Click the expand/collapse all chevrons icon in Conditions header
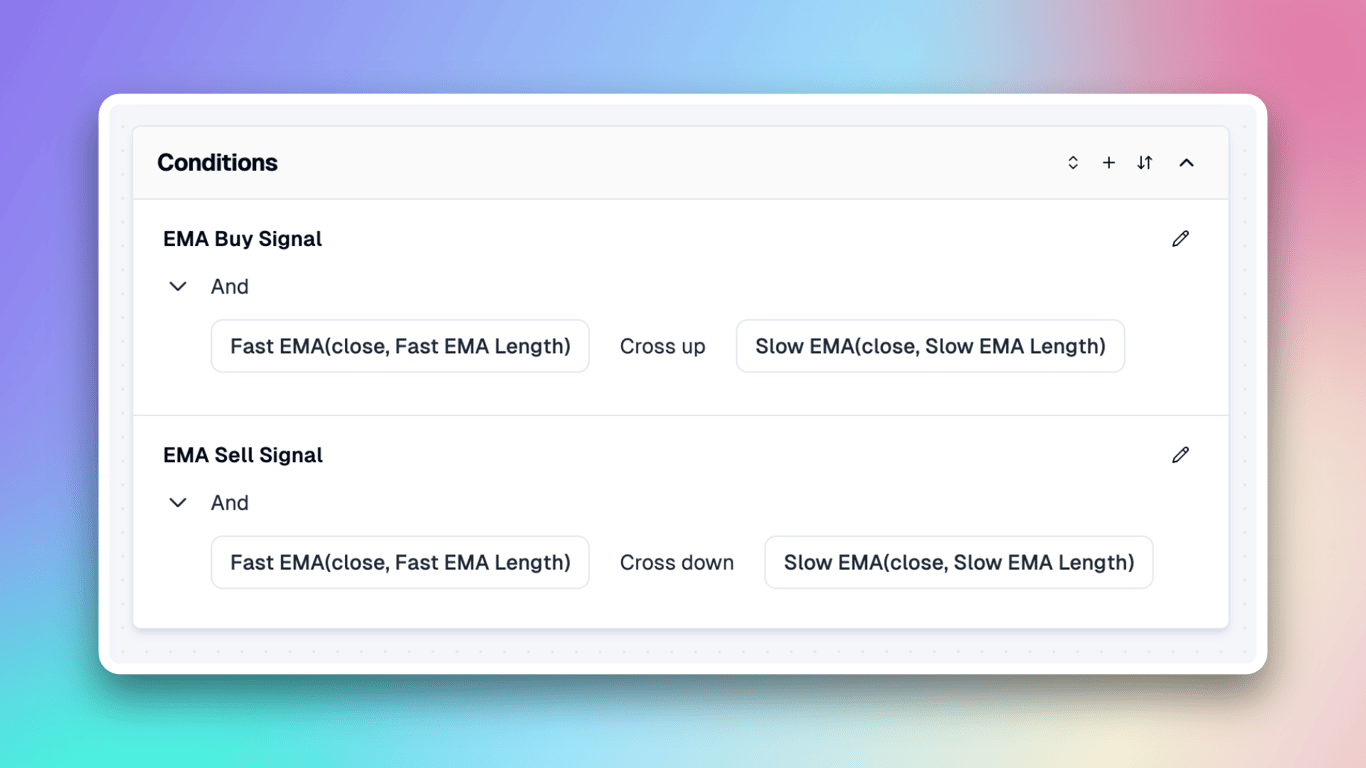The width and height of the screenshot is (1366, 768). click(1073, 163)
